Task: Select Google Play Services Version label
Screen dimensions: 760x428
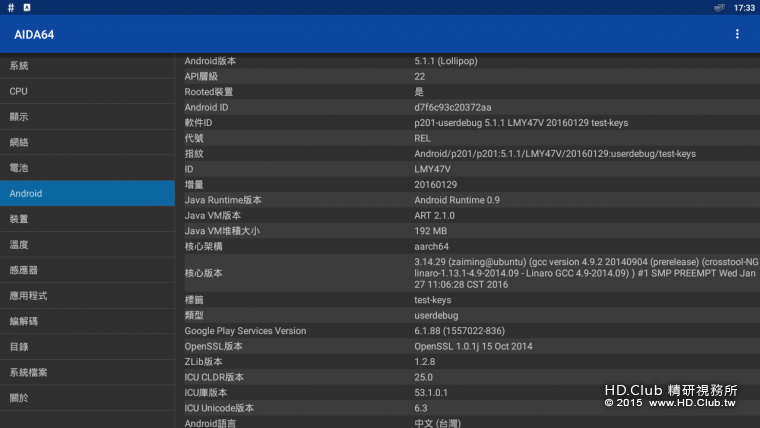Action: [245, 331]
